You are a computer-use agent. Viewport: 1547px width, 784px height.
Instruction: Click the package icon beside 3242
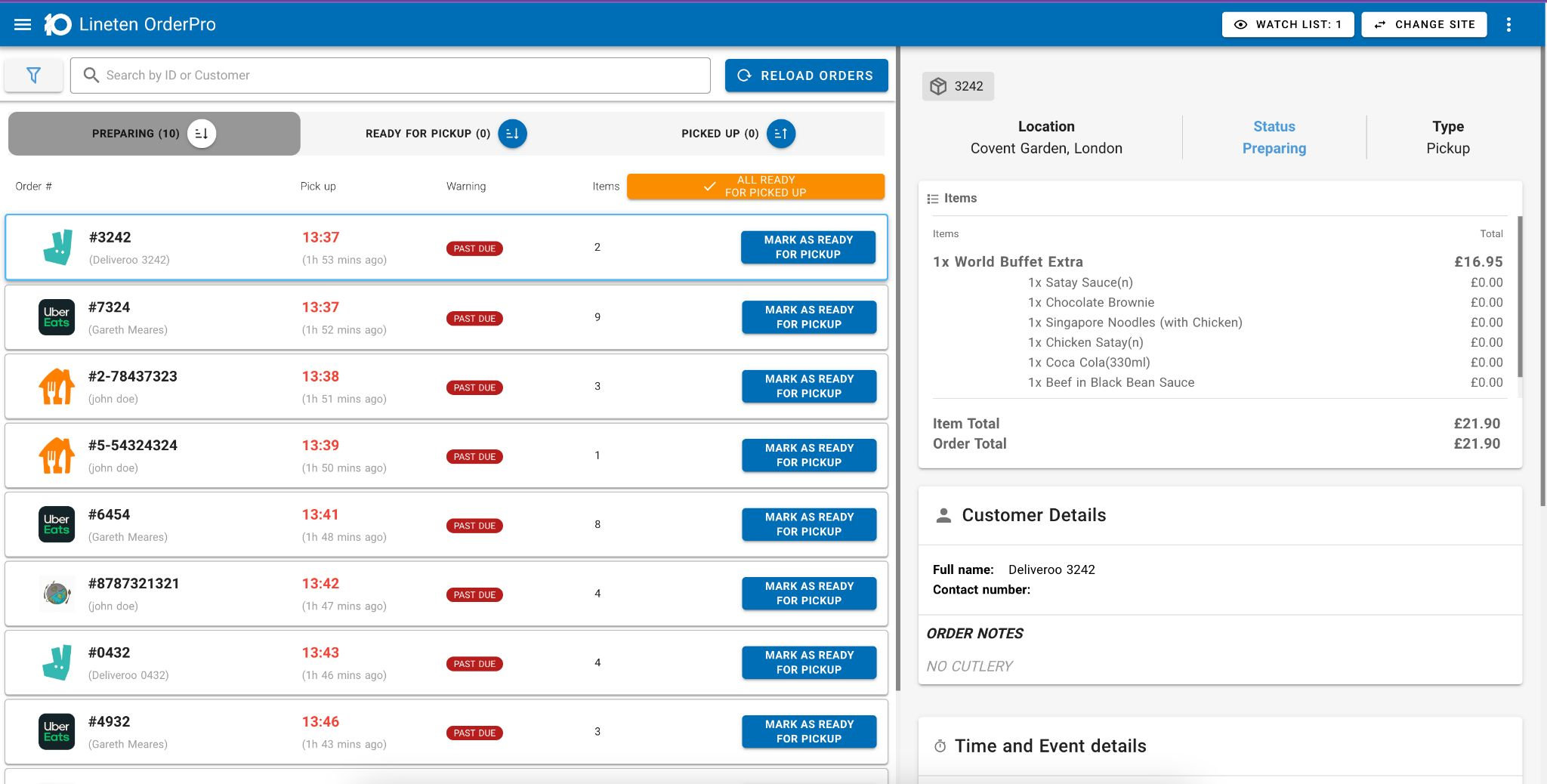(938, 86)
